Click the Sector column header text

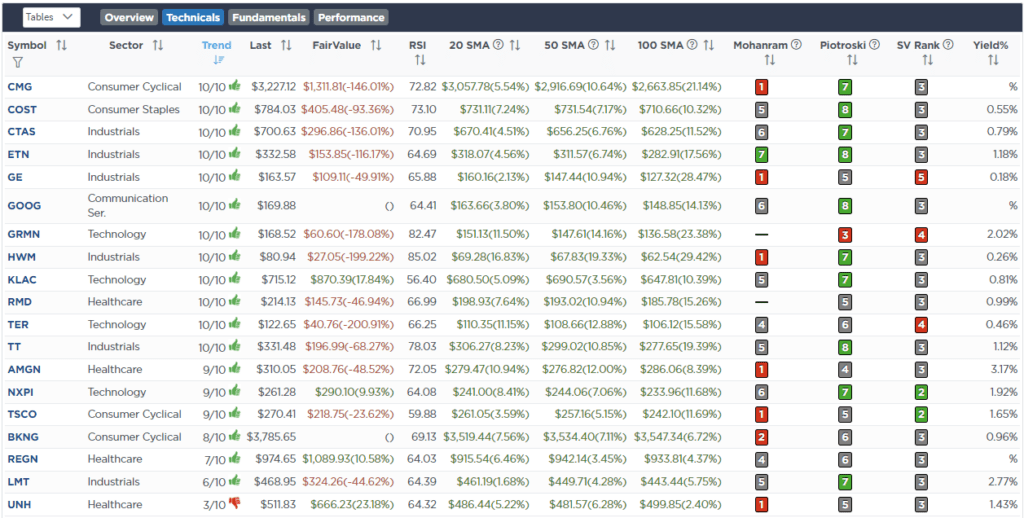pos(126,45)
